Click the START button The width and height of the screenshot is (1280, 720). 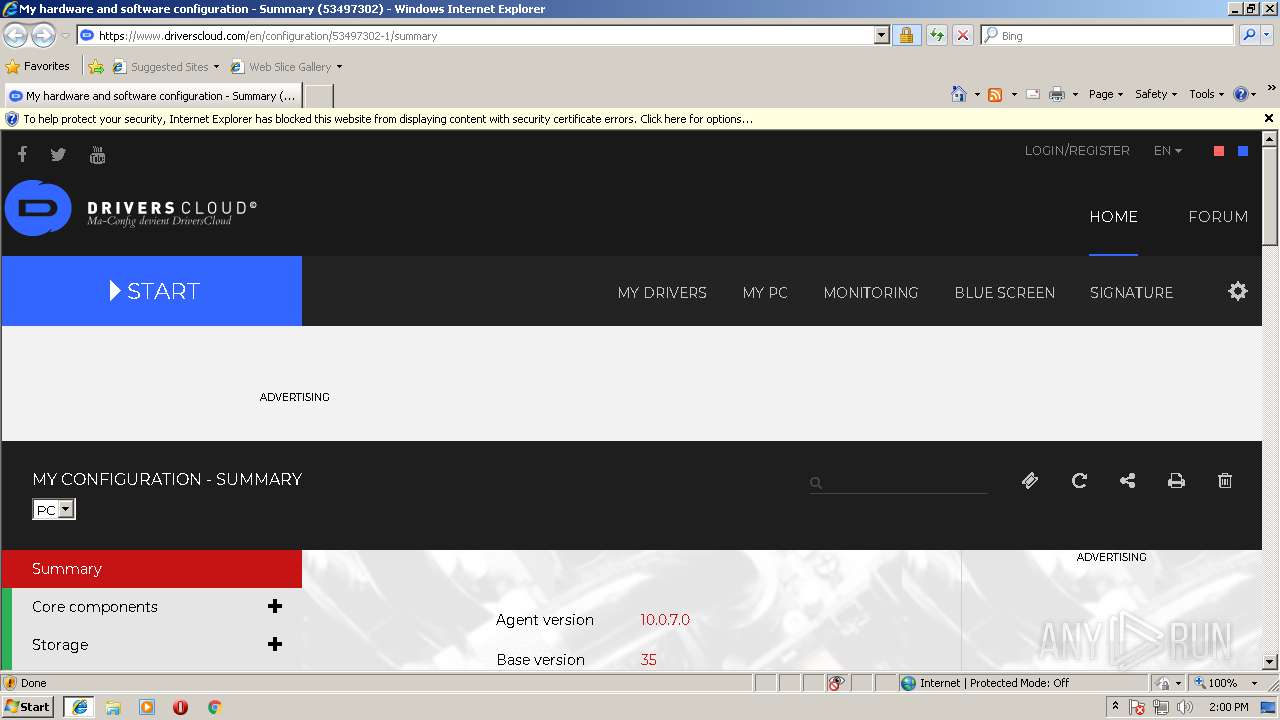[x=151, y=291]
